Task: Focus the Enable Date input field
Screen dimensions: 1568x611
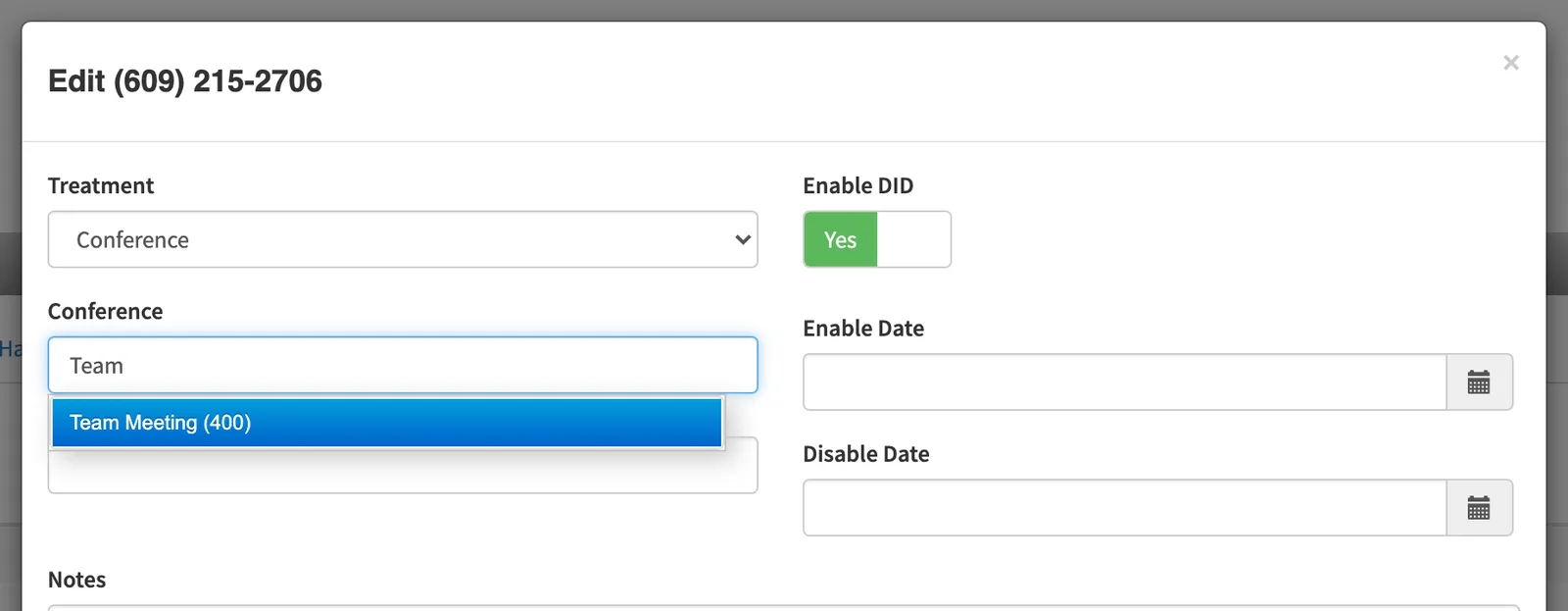Action: [x=1125, y=382]
